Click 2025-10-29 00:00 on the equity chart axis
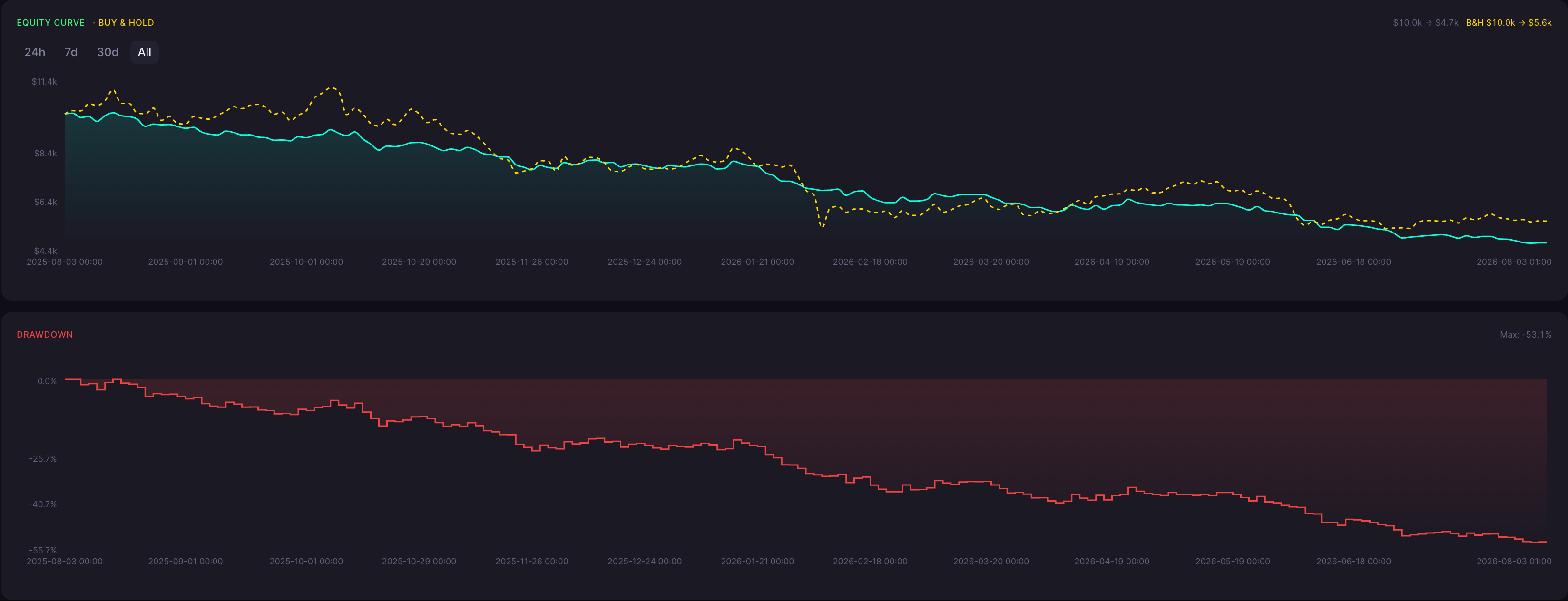This screenshot has height=601, width=1568. pos(419,262)
